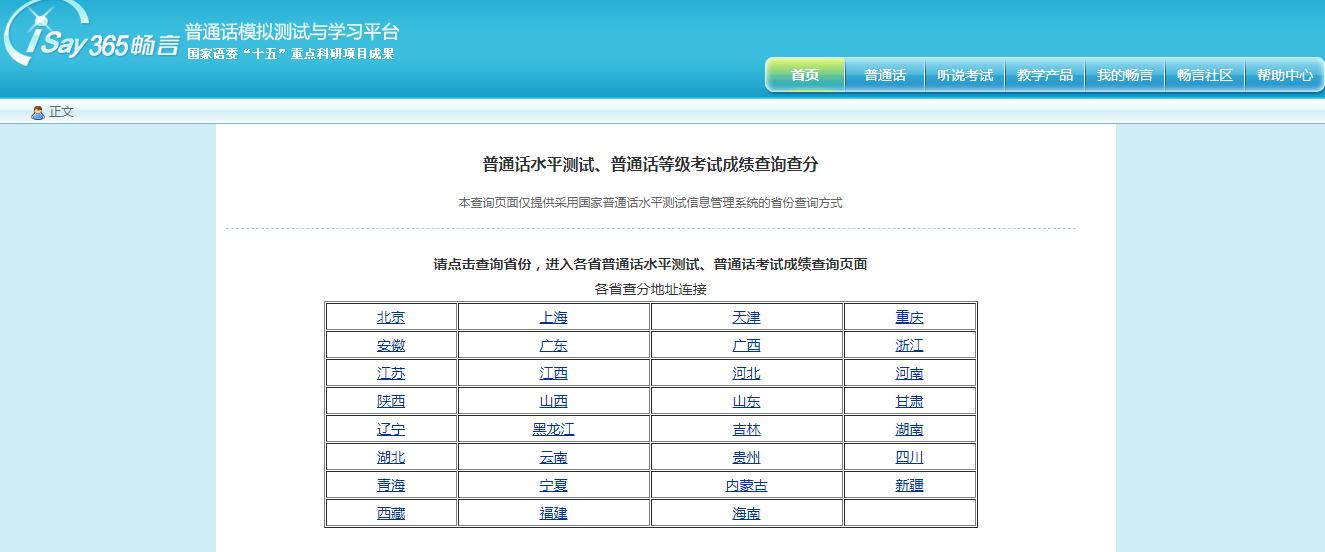
Task: Select the 河北 link
Action: pos(746,373)
